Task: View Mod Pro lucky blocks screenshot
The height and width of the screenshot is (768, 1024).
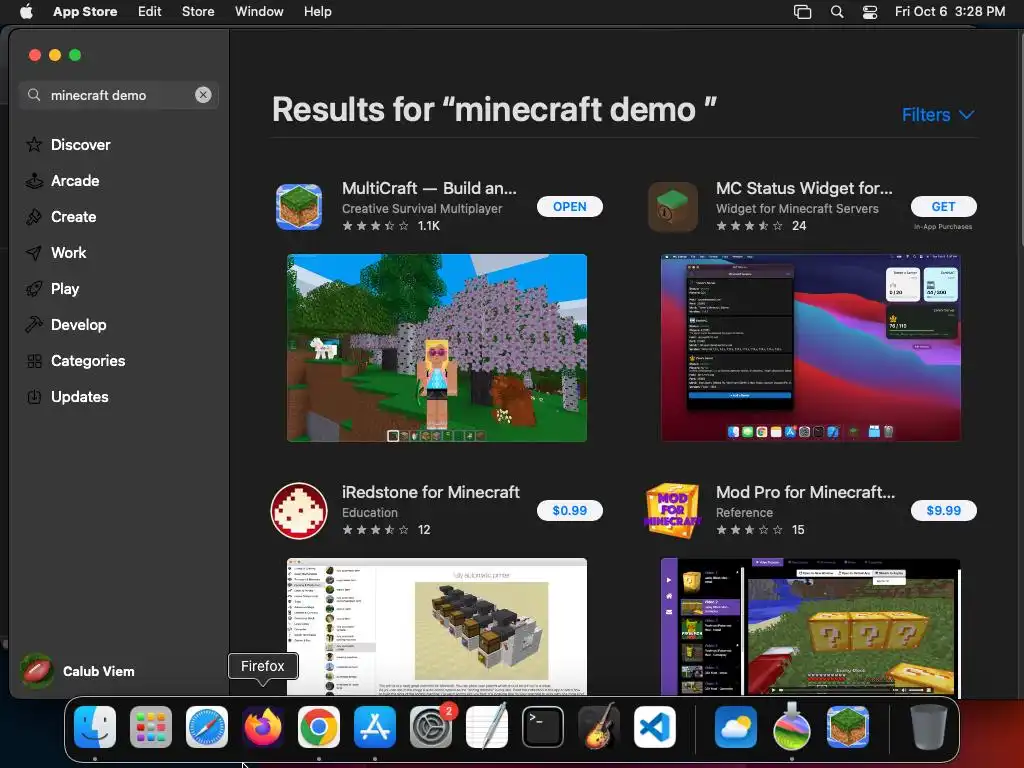Action: 810,626
